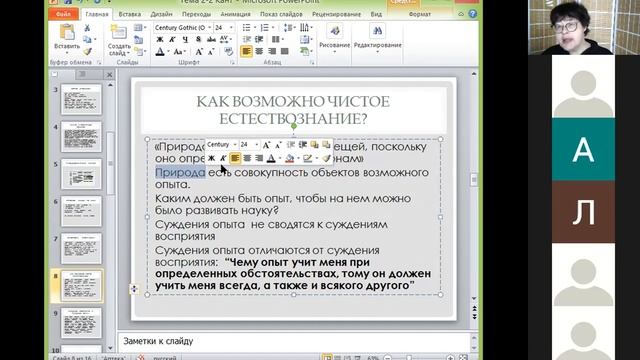Switch to the Анимация ribbon tab
The image size is (640, 360).
236,14
